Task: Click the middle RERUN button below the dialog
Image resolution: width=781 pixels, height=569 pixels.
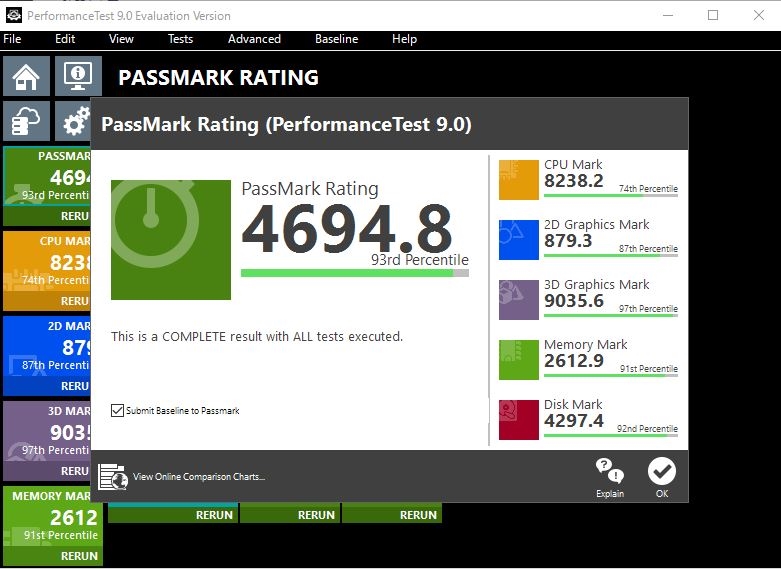Action: [x=290, y=515]
